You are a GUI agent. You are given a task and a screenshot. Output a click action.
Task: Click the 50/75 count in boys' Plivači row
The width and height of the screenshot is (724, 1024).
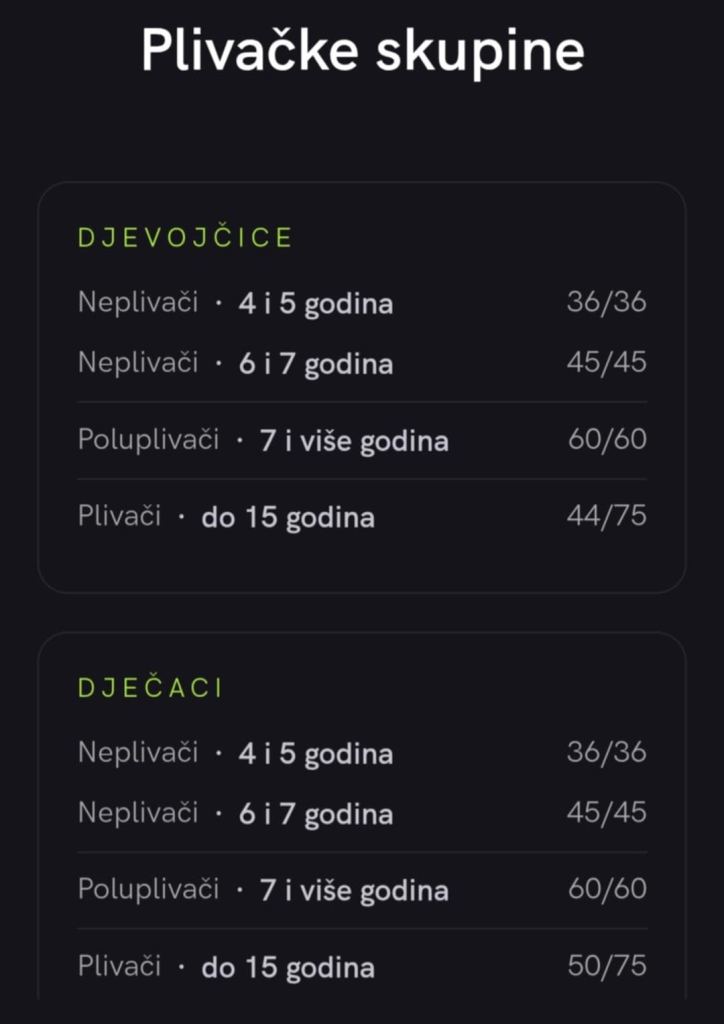pyautogui.click(x=606, y=966)
